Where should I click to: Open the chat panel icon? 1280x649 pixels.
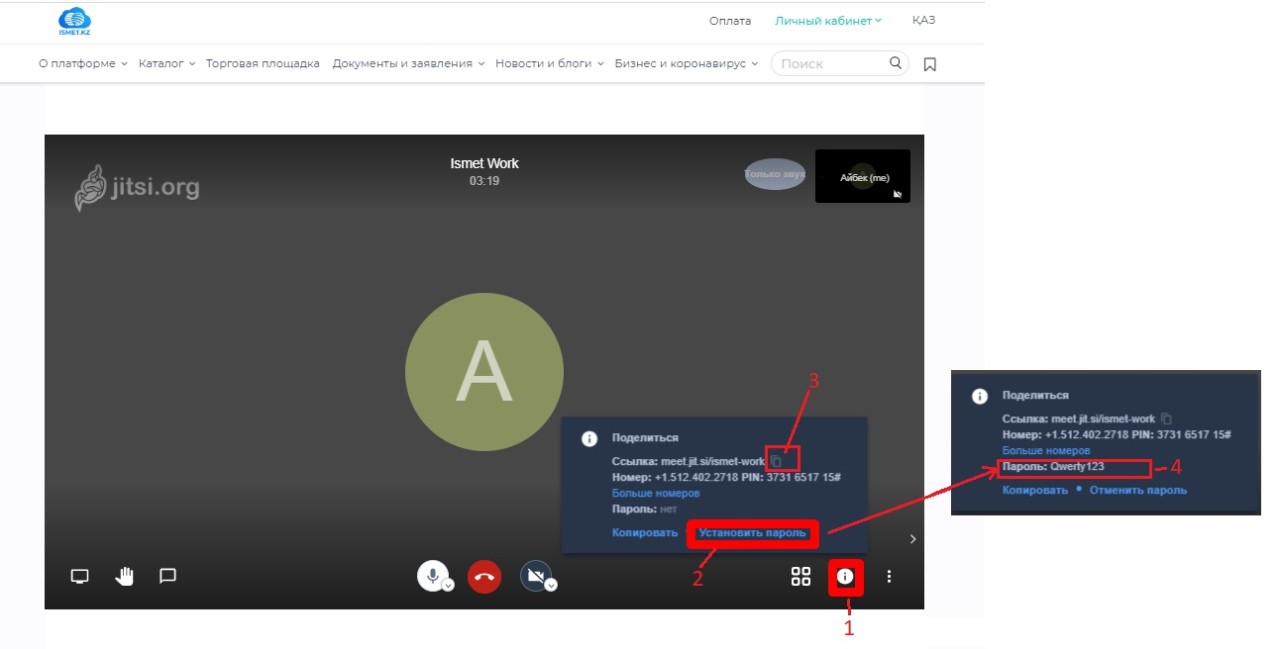point(168,576)
